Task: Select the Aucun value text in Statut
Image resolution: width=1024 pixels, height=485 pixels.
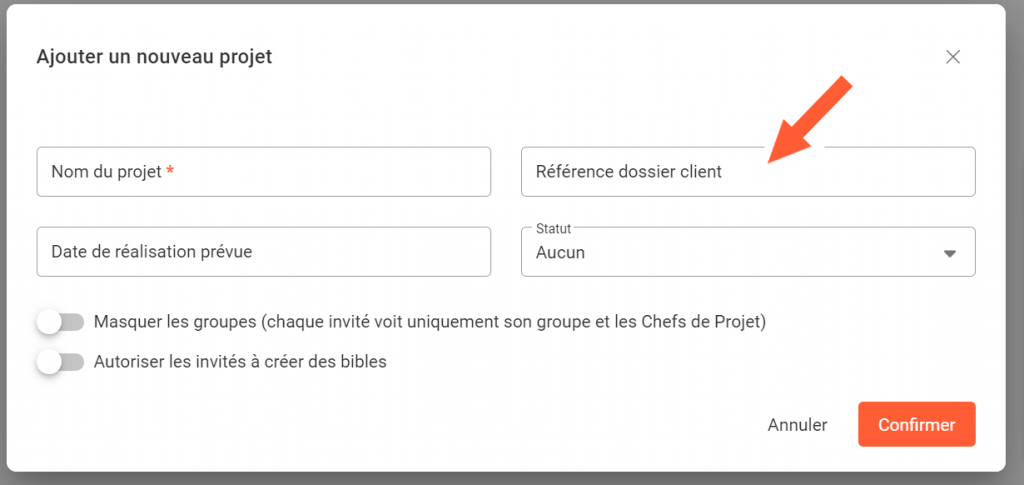Action: pos(560,253)
